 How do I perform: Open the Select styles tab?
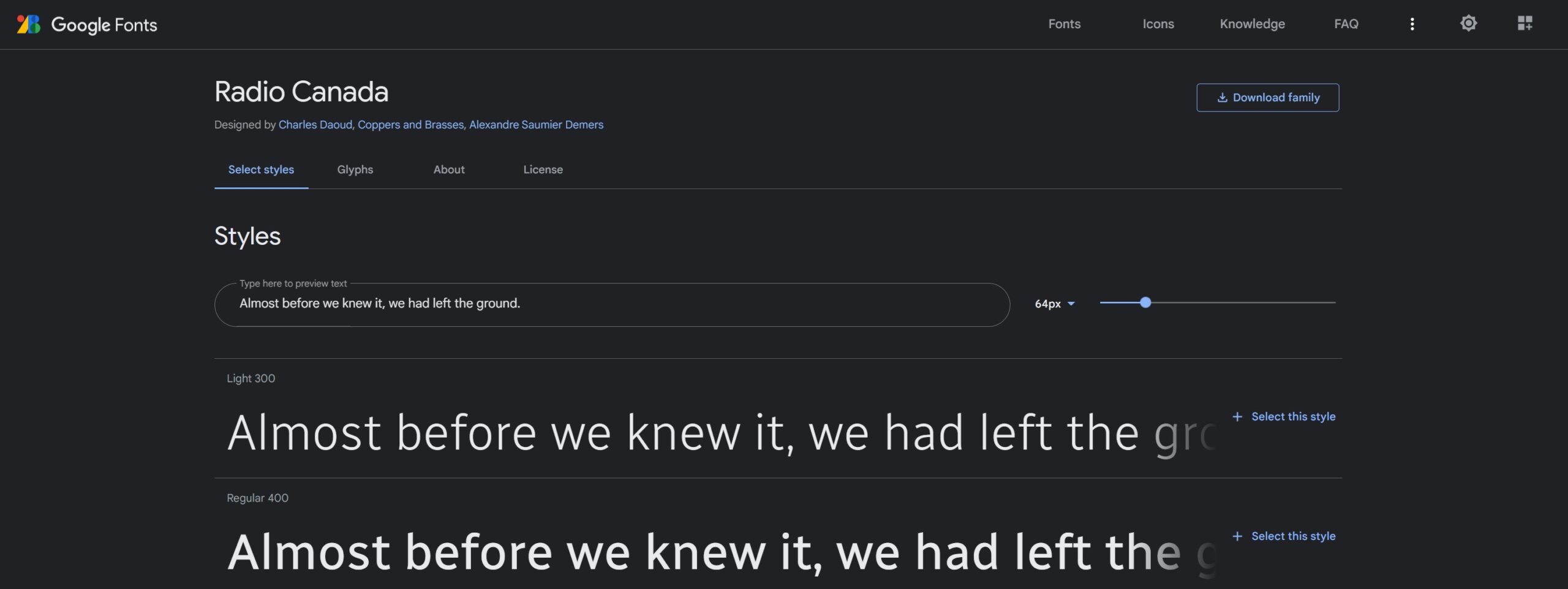[x=261, y=170]
